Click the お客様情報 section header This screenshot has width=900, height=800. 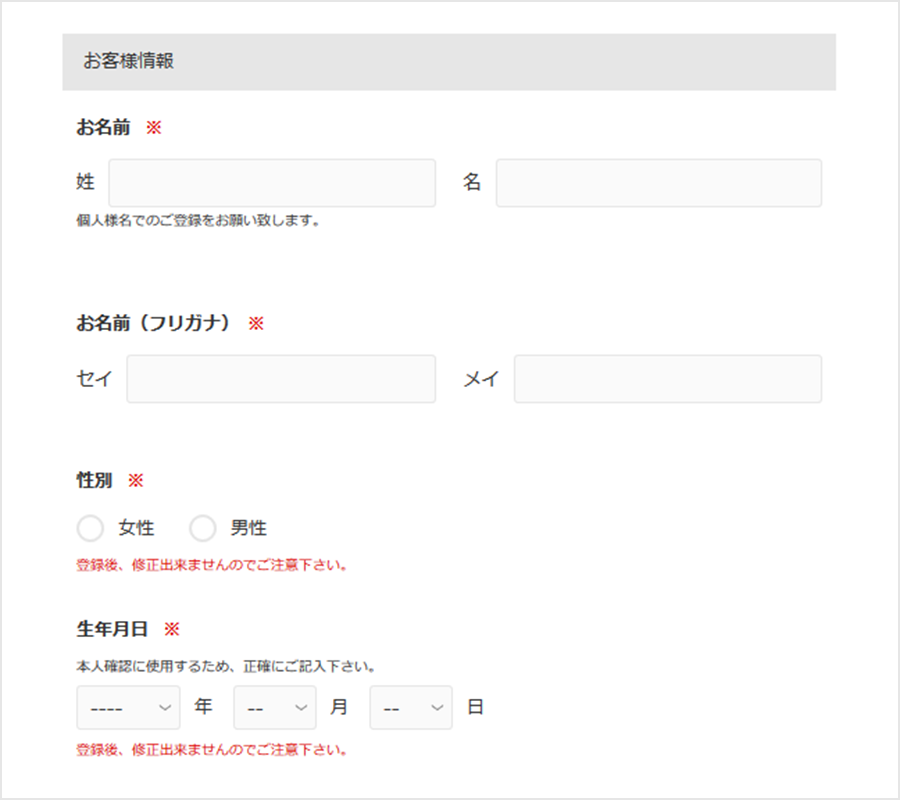[x=449, y=62]
